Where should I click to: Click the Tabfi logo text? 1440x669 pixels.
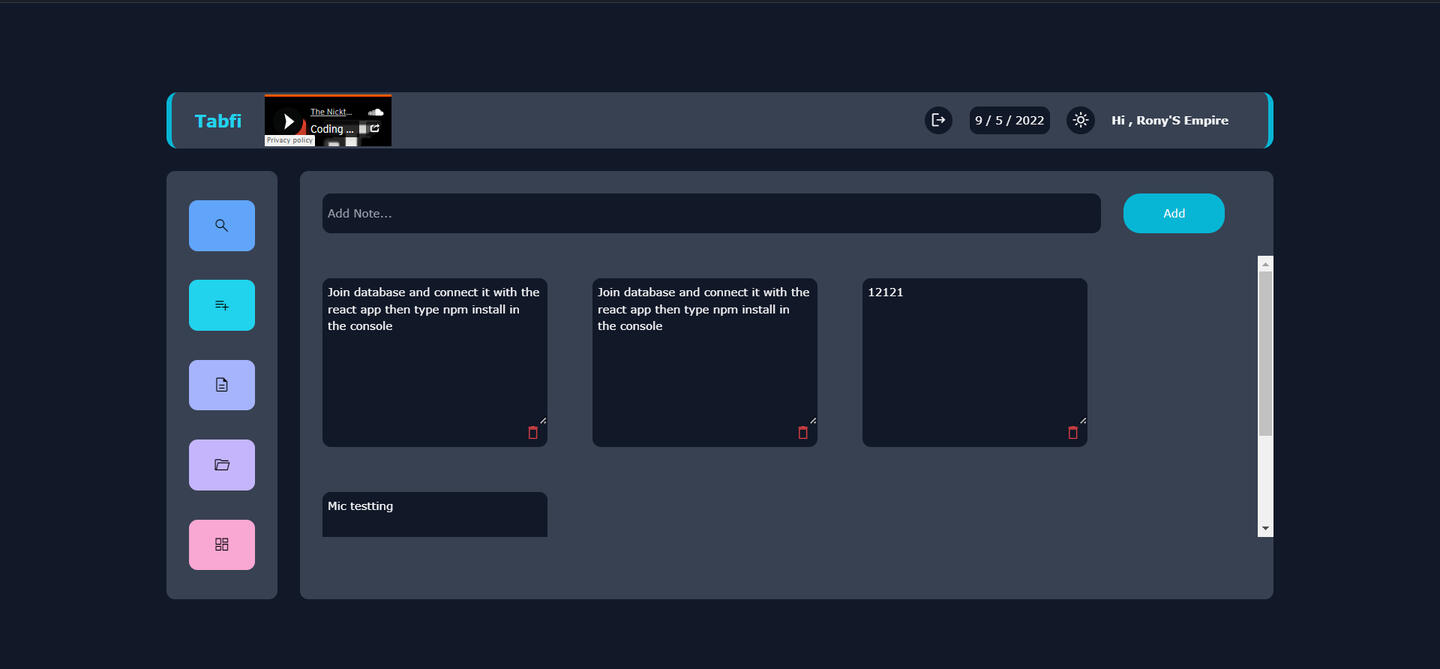218,121
